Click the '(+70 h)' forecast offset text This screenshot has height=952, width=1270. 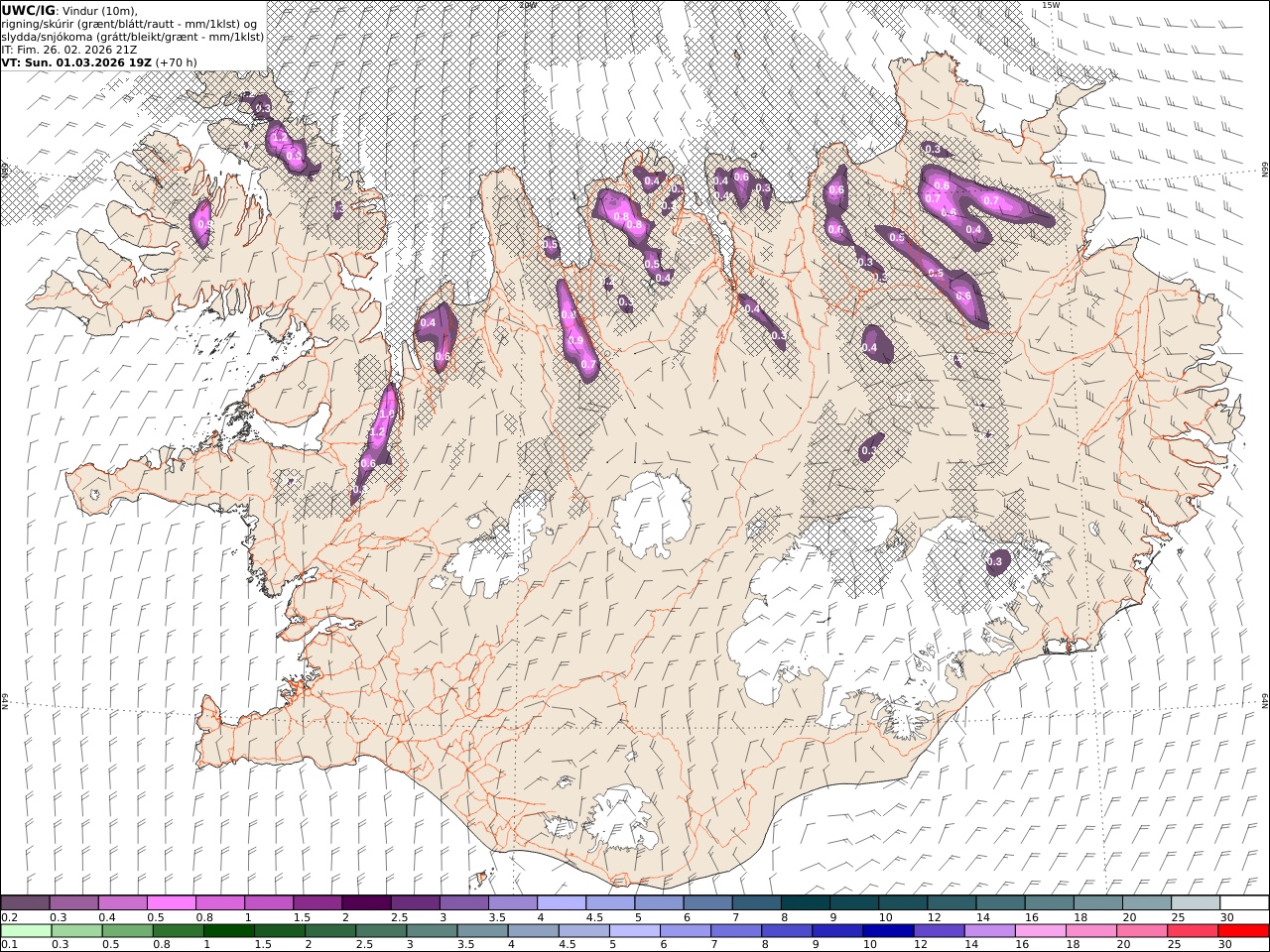click(x=177, y=62)
